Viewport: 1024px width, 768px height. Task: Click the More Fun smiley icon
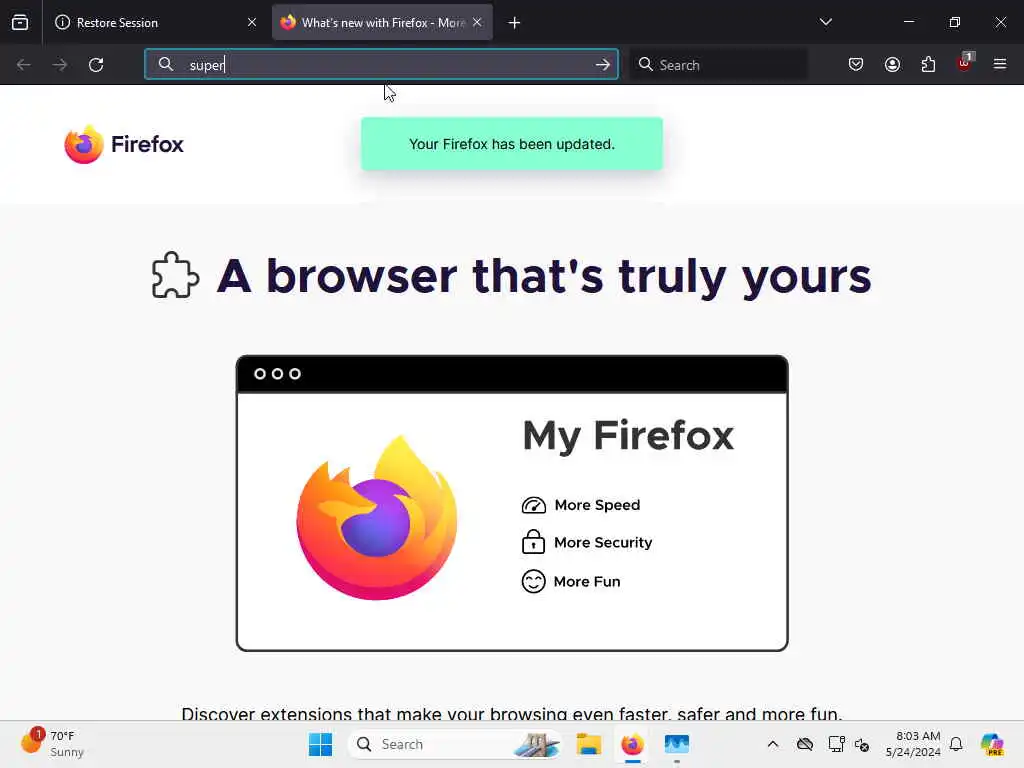tap(534, 581)
